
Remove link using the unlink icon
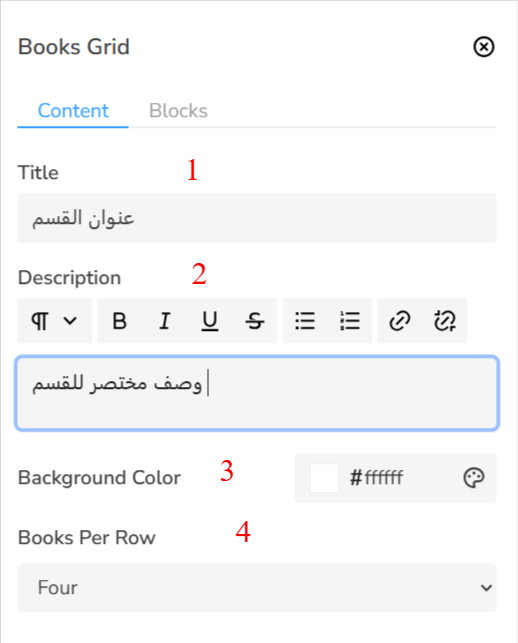(x=445, y=321)
